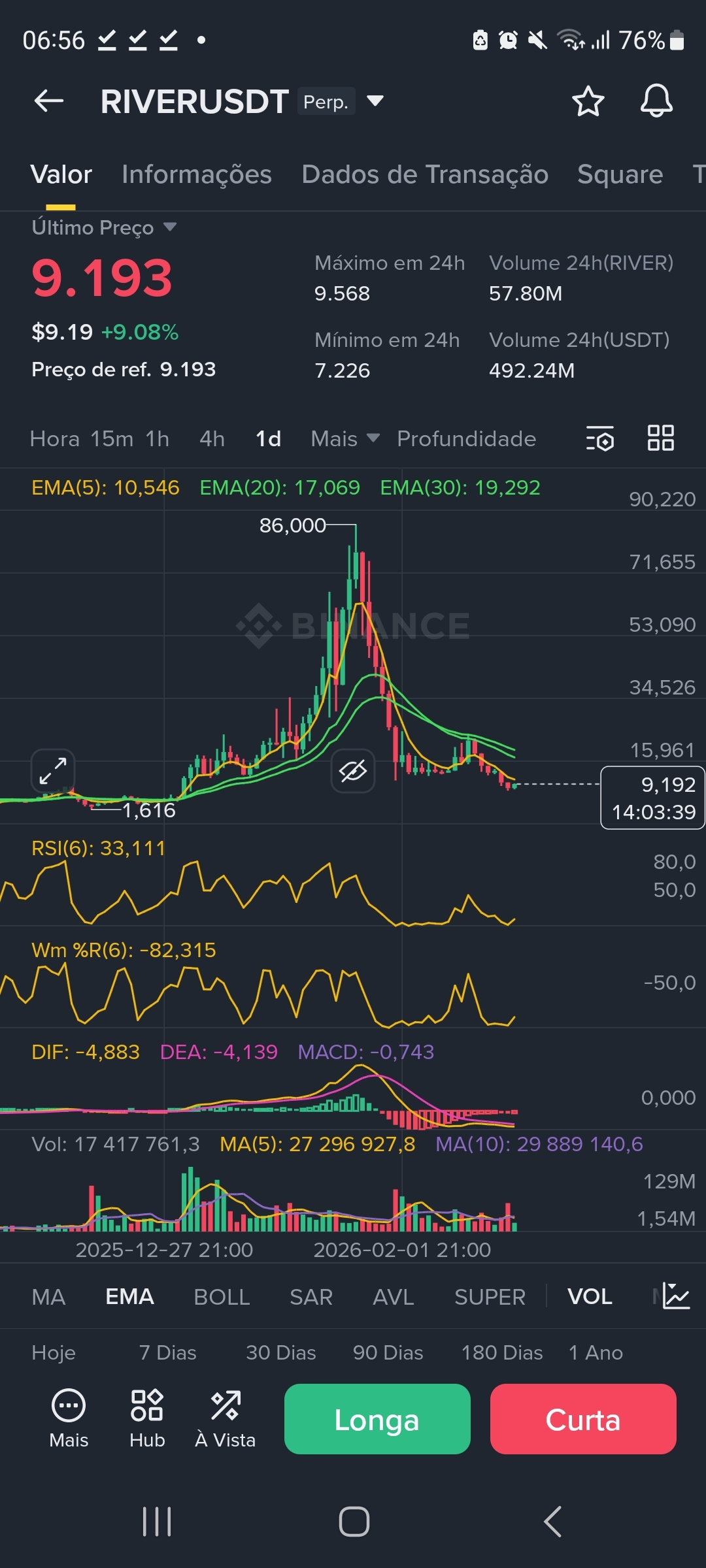Toggle hide indicators eye icon
The image size is (706, 1568).
353,771
